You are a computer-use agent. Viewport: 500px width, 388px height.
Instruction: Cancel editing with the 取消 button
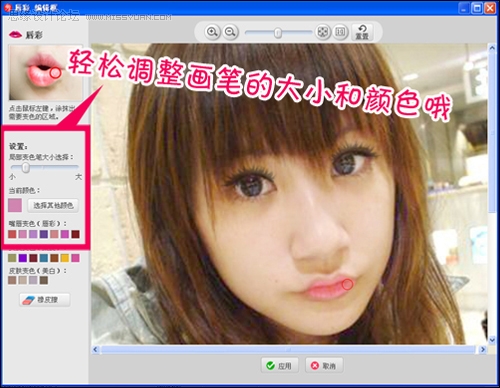pos(324,366)
